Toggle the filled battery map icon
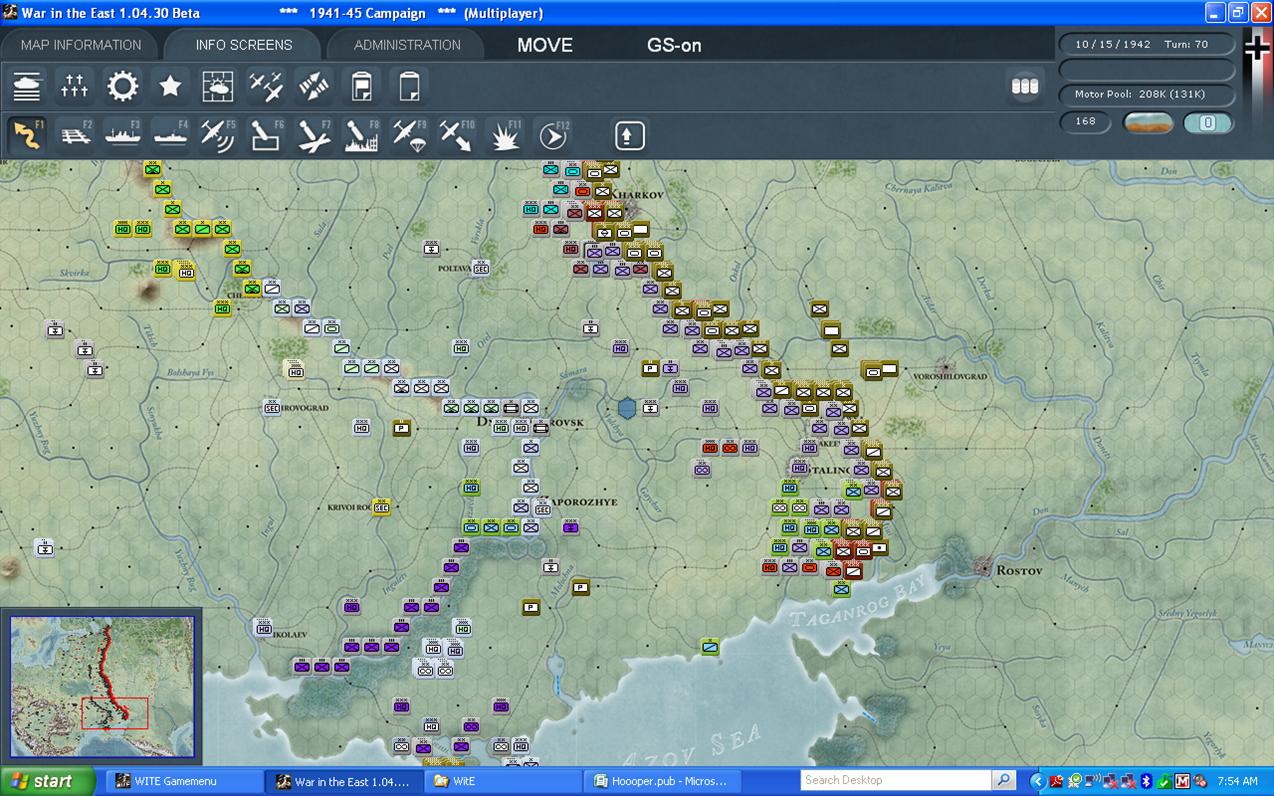The image size is (1274, 796). (x=361, y=87)
